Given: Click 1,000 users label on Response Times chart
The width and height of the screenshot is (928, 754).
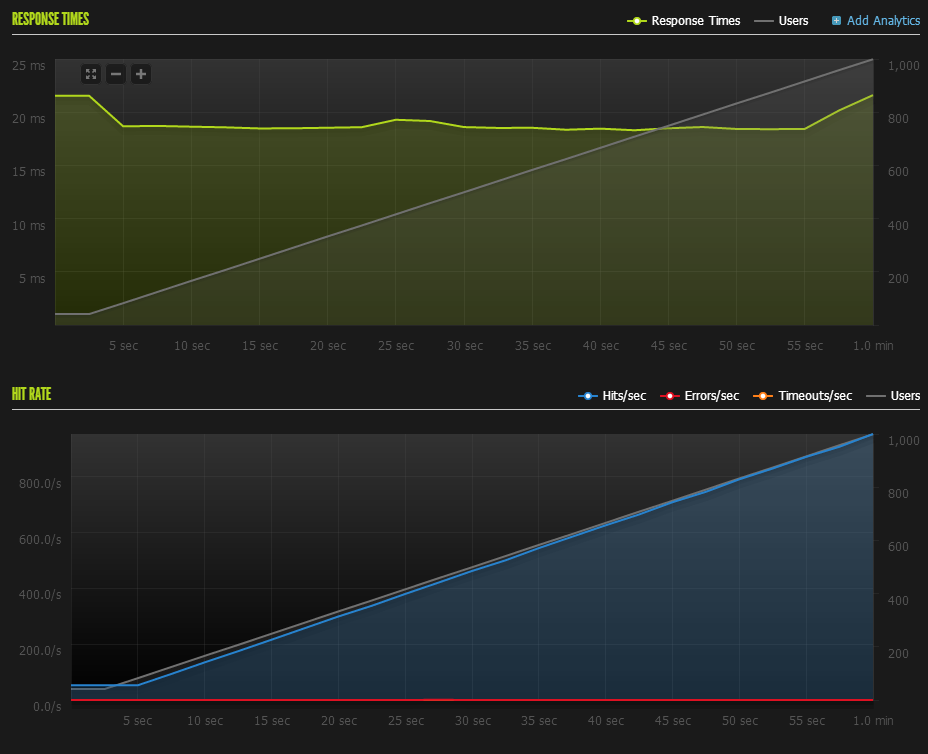Looking at the screenshot, I should coord(904,66).
